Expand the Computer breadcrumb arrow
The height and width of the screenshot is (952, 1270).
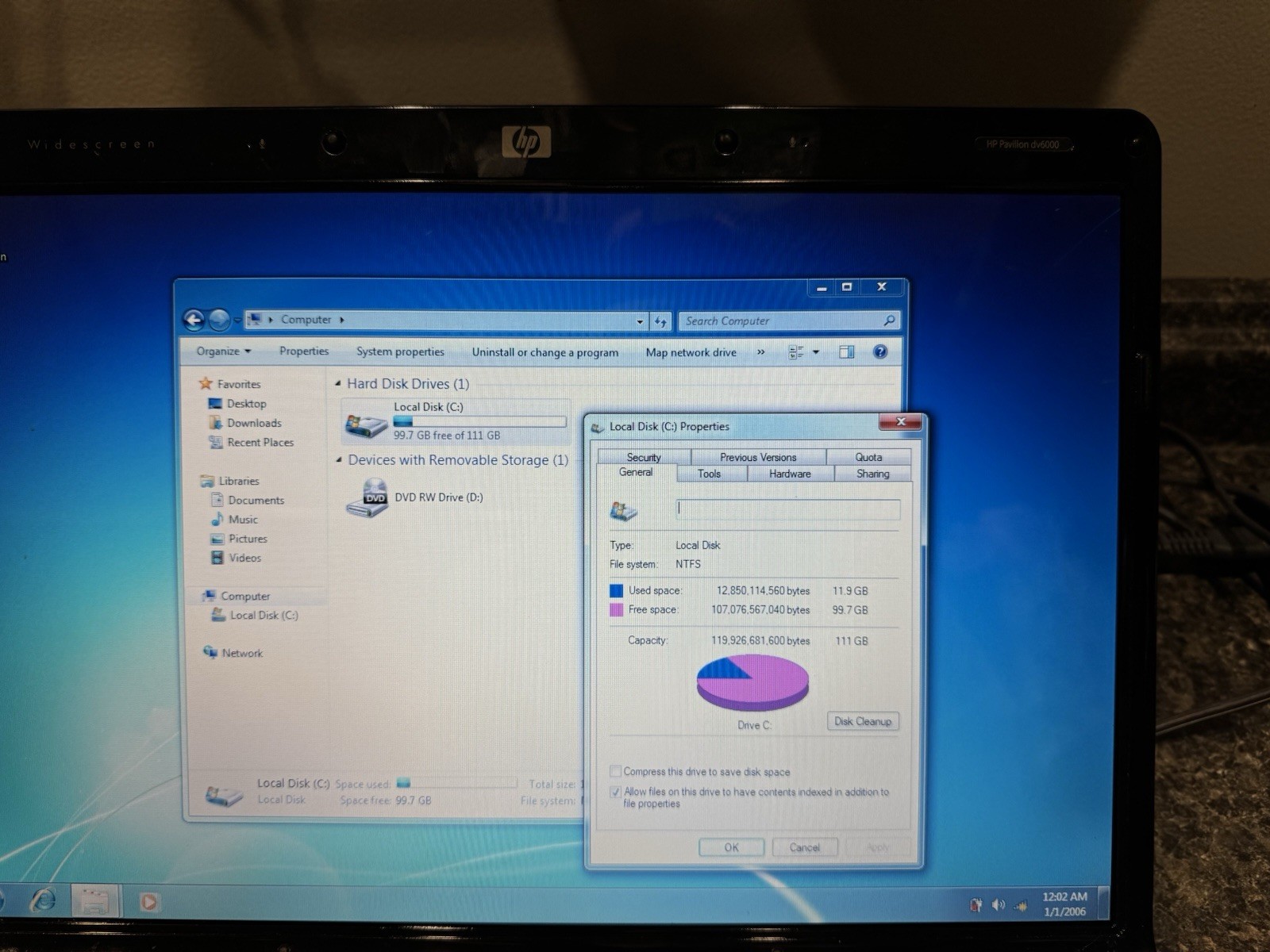click(x=342, y=320)
